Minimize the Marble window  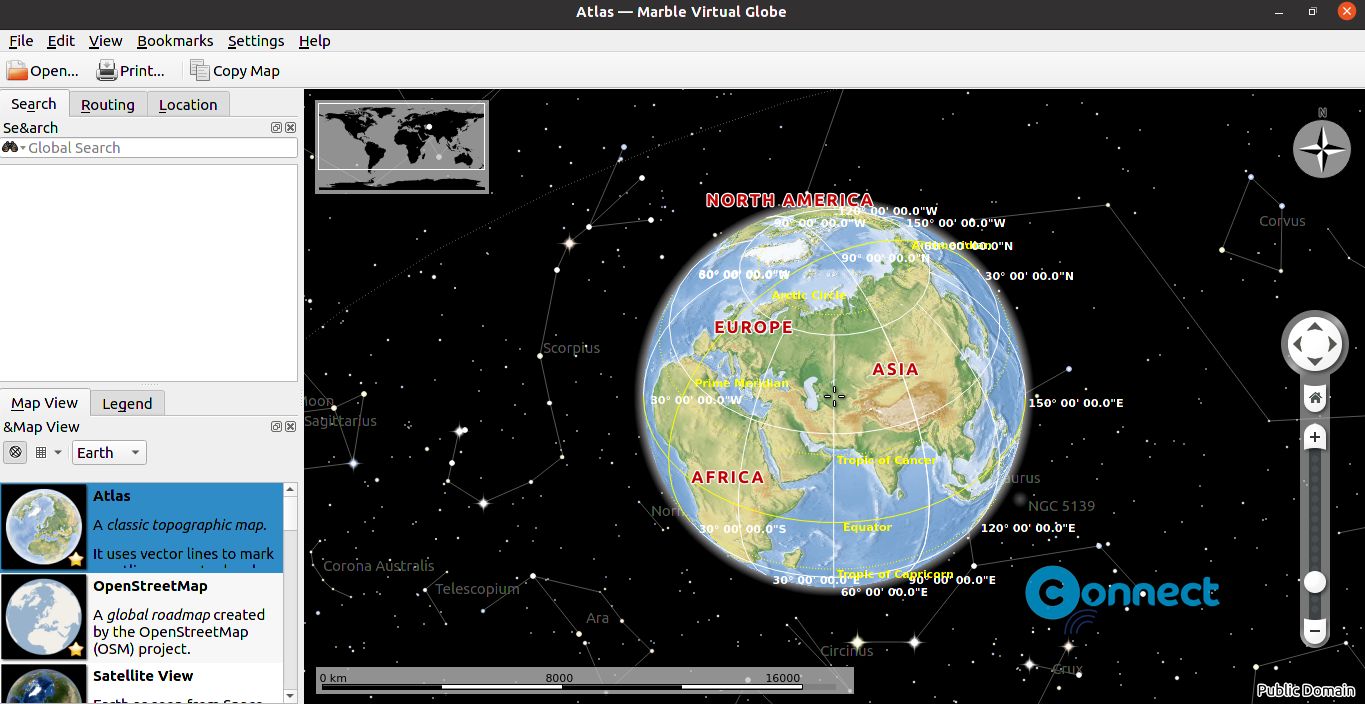click(1279, 12)
